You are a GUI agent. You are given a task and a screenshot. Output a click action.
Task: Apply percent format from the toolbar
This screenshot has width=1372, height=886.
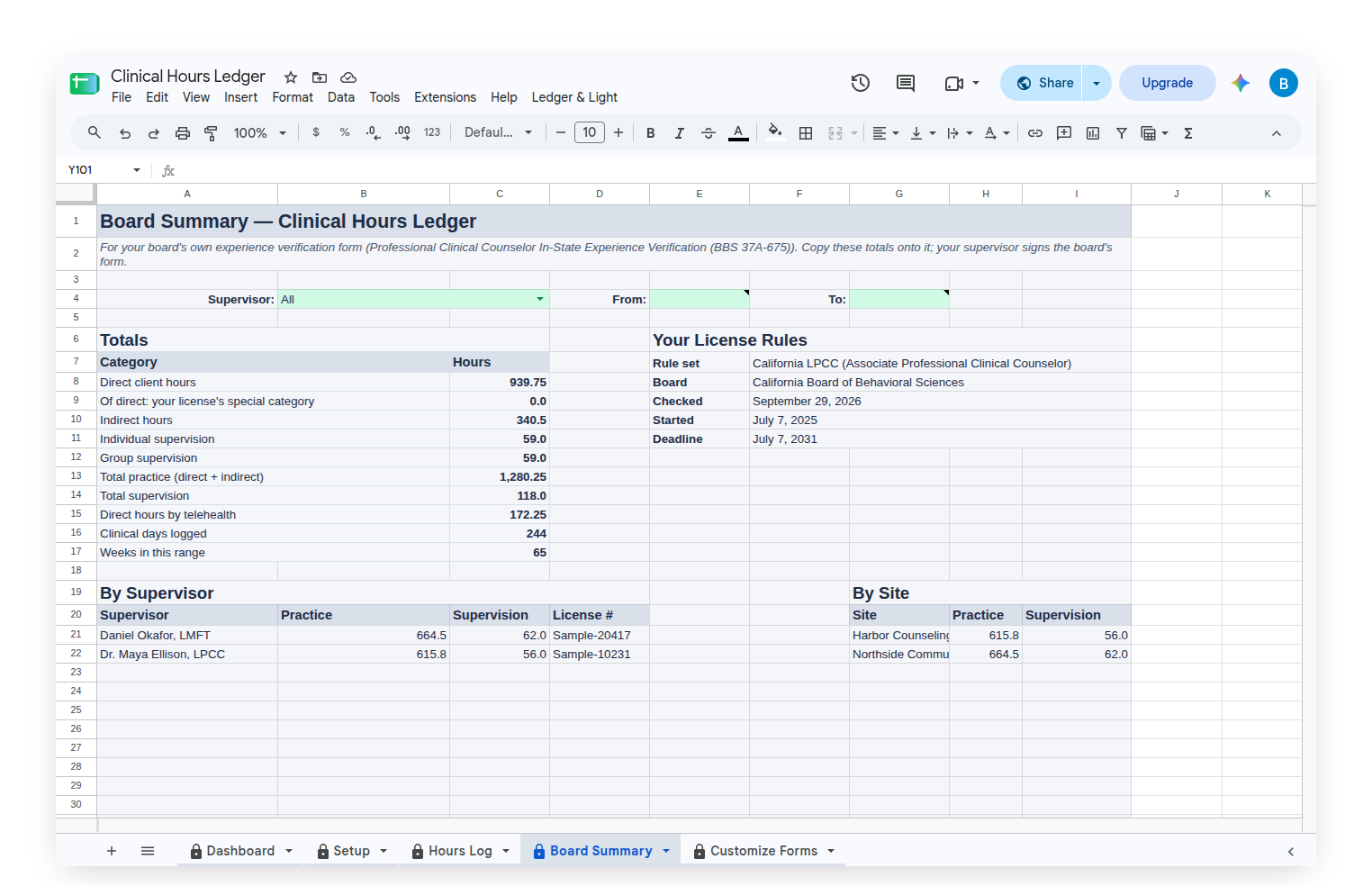[x=345, y=132]
